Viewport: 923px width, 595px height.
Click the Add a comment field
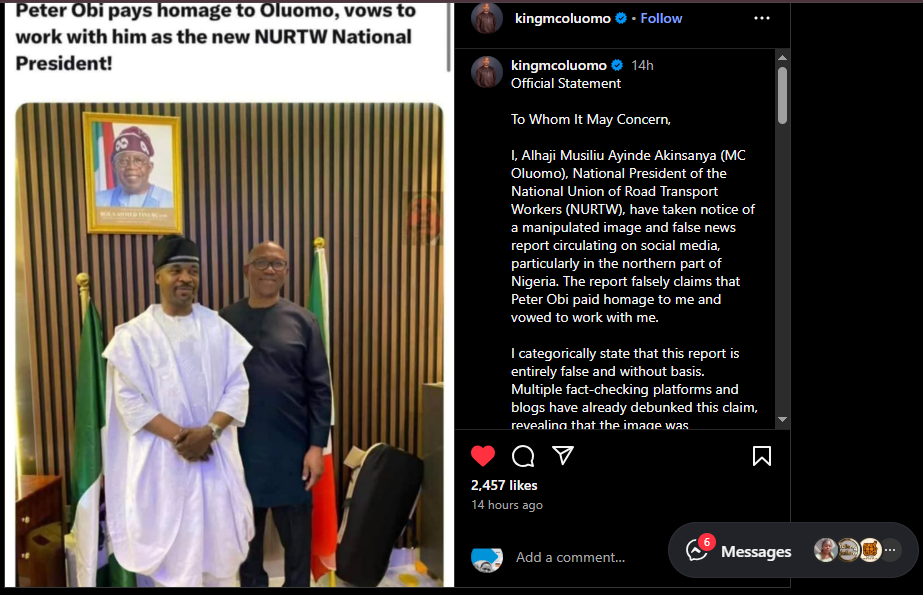(570, 557)
